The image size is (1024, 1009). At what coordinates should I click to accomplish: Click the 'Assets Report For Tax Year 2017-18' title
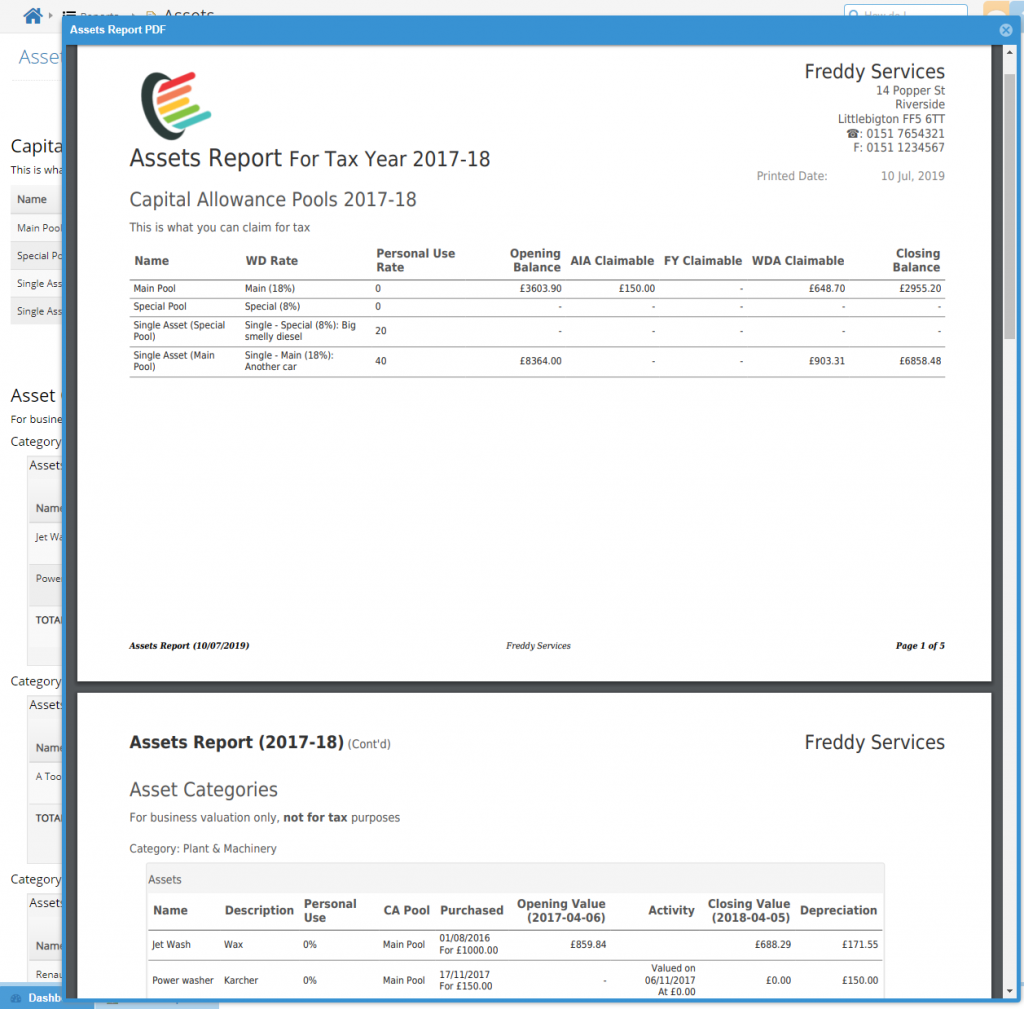click(x=310, y=159)
